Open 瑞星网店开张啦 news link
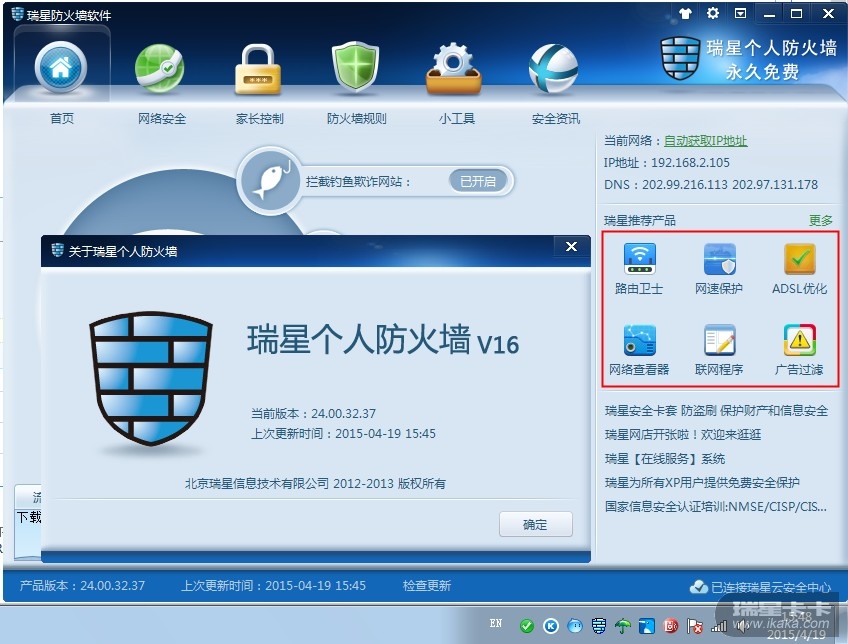This screenshot has height=644, width=848. [683, 435]
